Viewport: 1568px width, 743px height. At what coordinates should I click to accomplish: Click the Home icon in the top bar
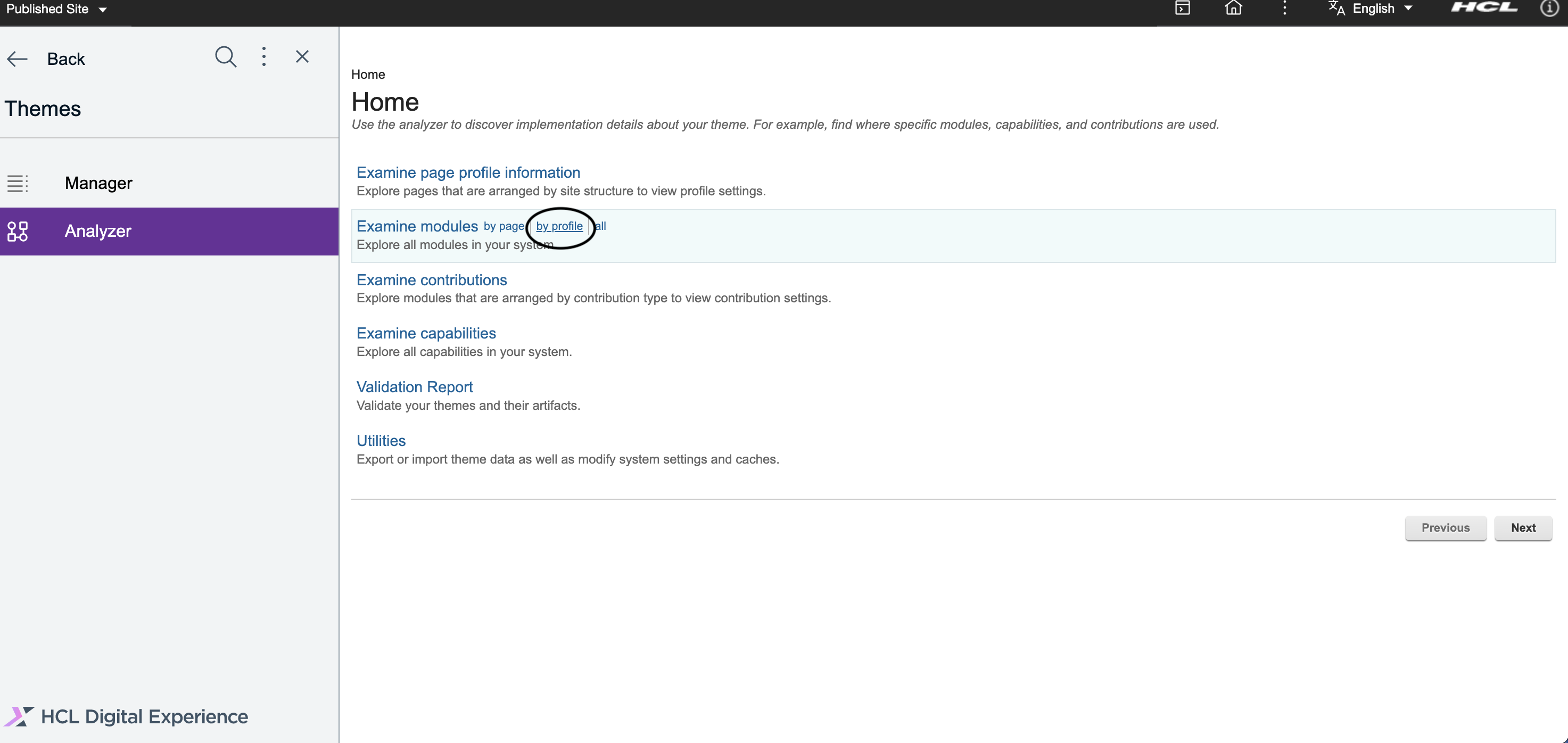[1234, 9]
